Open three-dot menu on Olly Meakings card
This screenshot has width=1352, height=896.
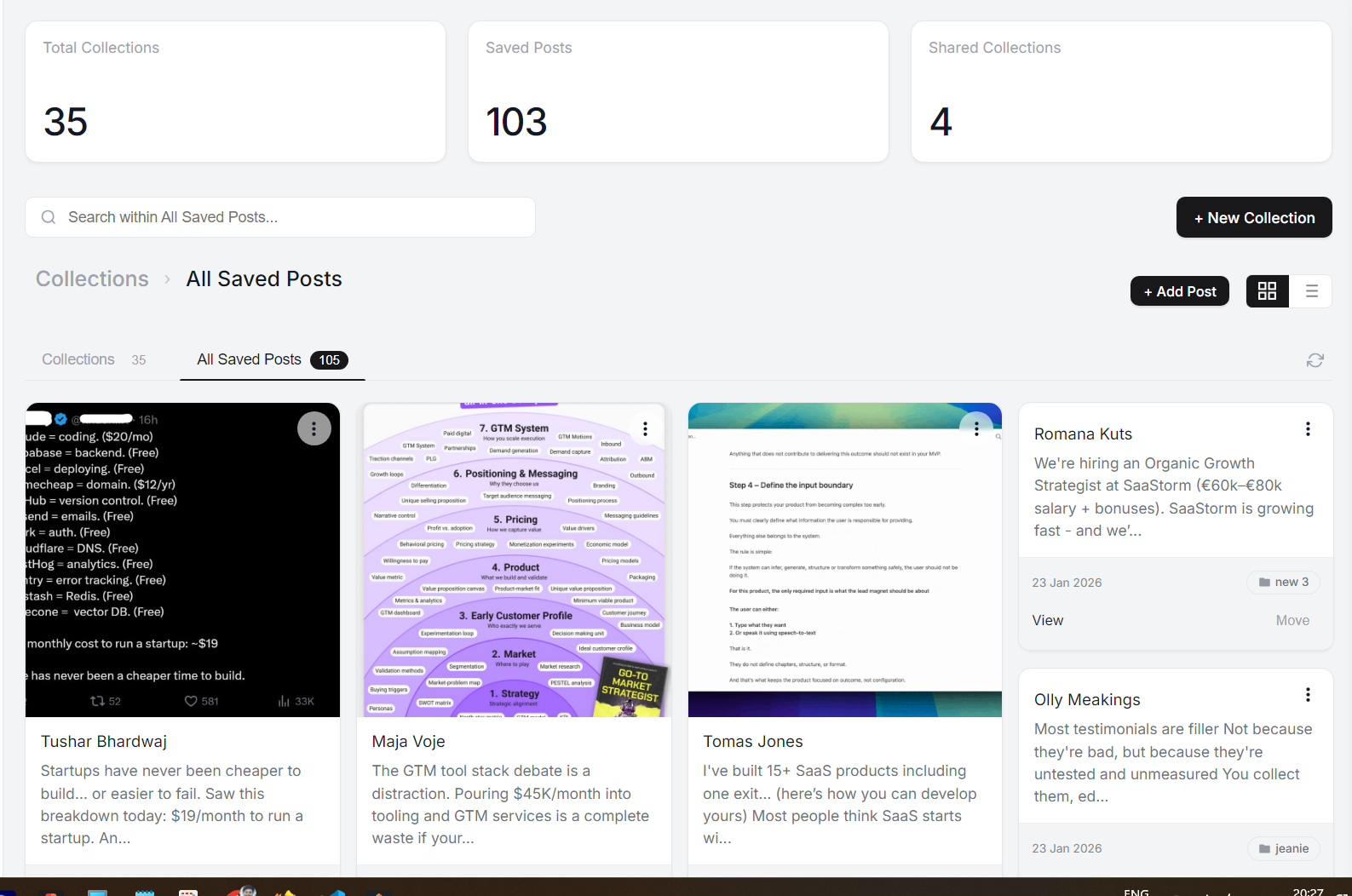[1308, 695]
